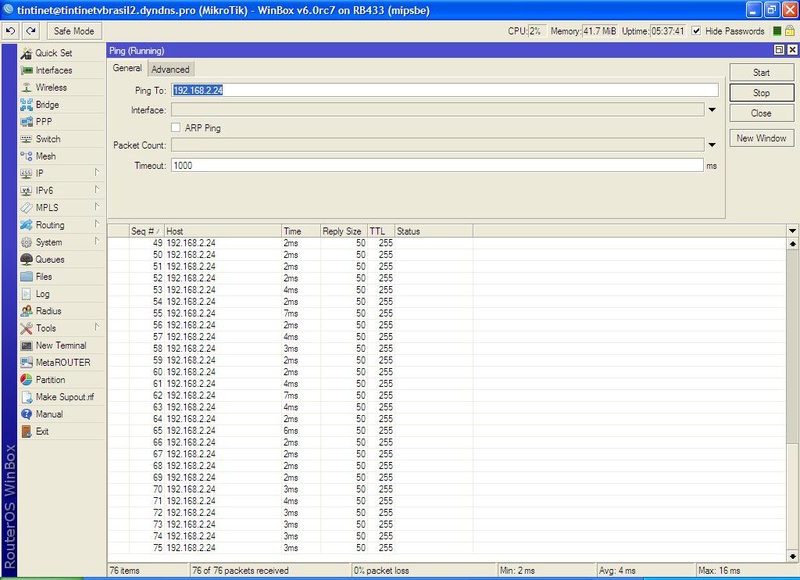Click the Exit door icon
This screenshot has height=580, width=800.
click(27, 432)
